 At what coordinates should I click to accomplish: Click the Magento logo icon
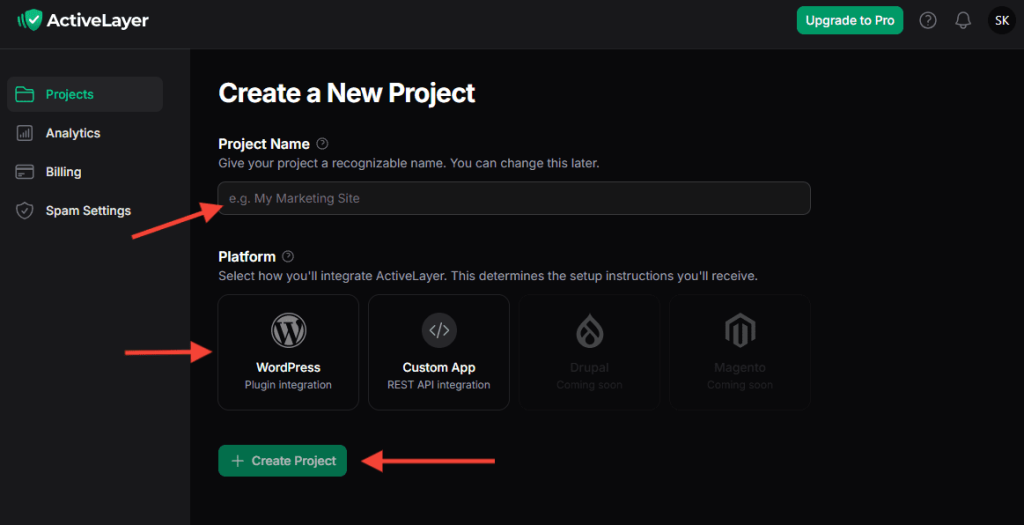coord(740,330)
